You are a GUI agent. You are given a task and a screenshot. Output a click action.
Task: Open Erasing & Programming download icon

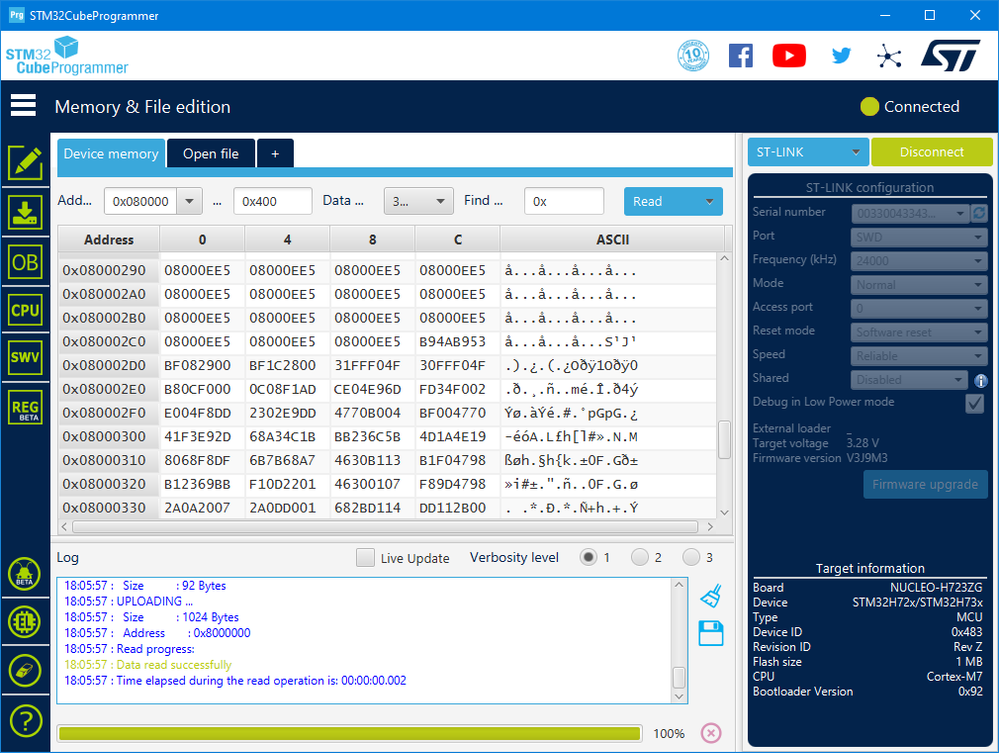pyautogui.click(x=25, y=212)
